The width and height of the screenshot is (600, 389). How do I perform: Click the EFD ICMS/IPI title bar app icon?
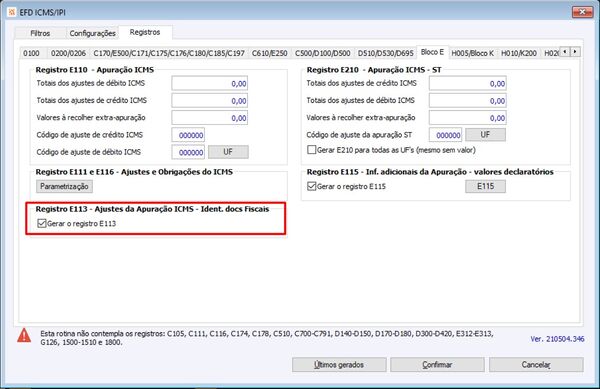[x=12, y=12]
